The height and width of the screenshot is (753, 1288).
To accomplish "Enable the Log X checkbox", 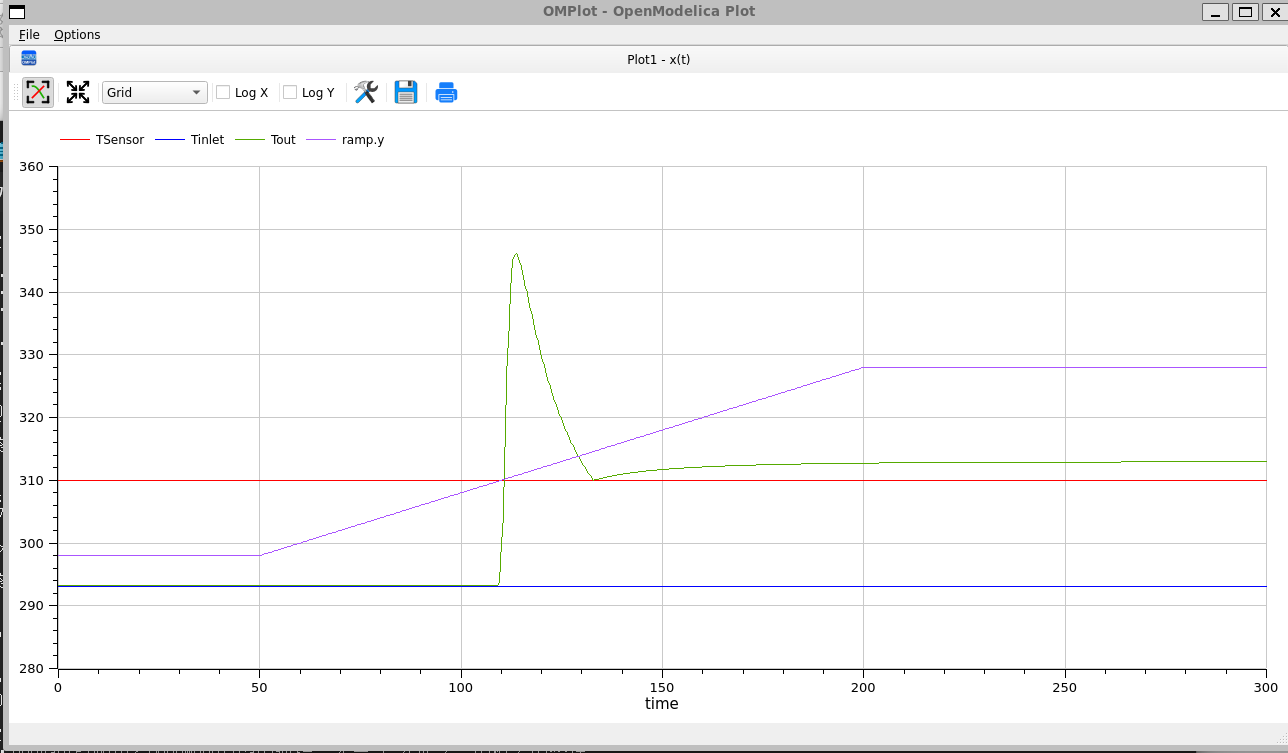I will [223, 93].
